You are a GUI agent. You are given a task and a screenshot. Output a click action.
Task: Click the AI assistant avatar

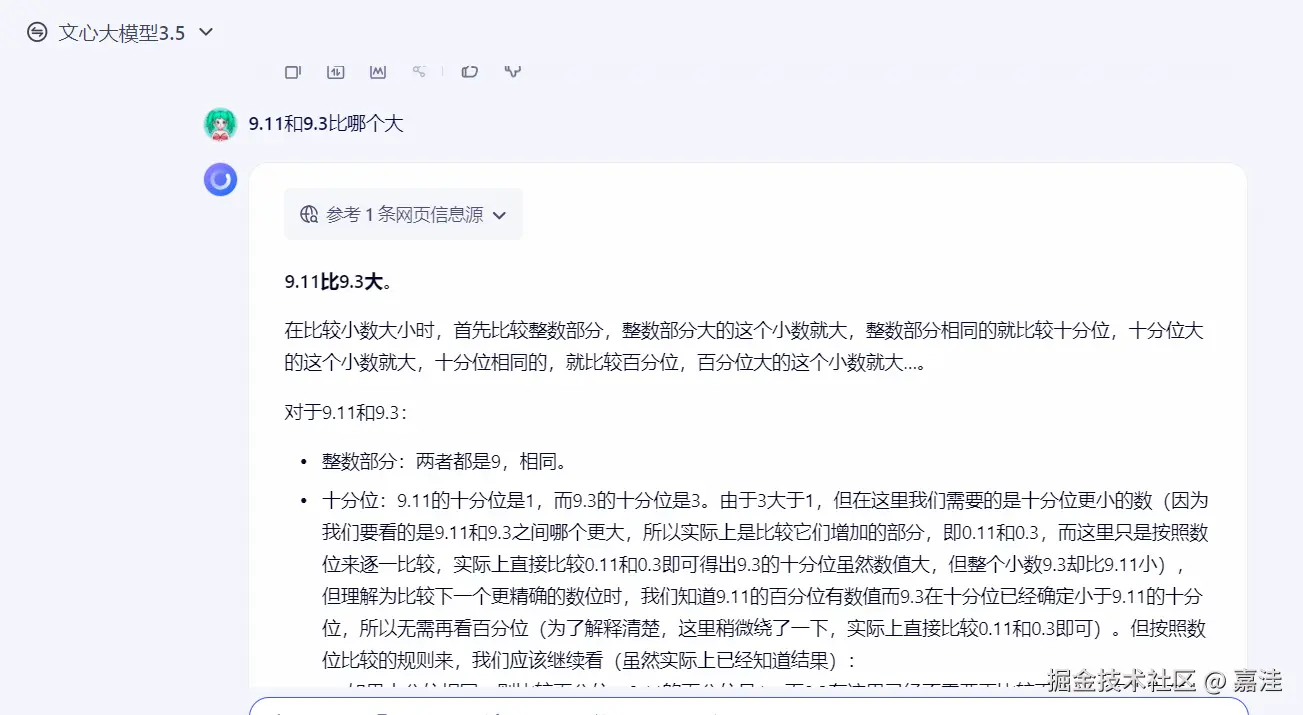click(220, 179)
